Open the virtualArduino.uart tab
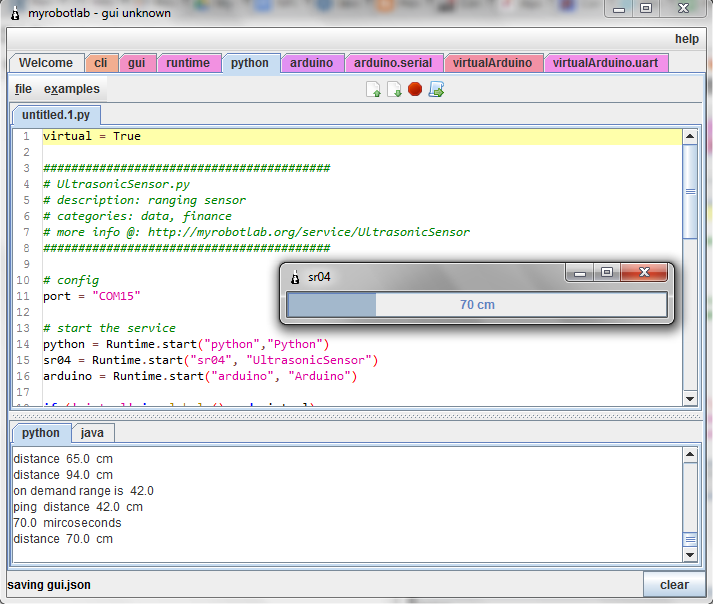This screenshot has height=604, width=713. pos(605,63)
